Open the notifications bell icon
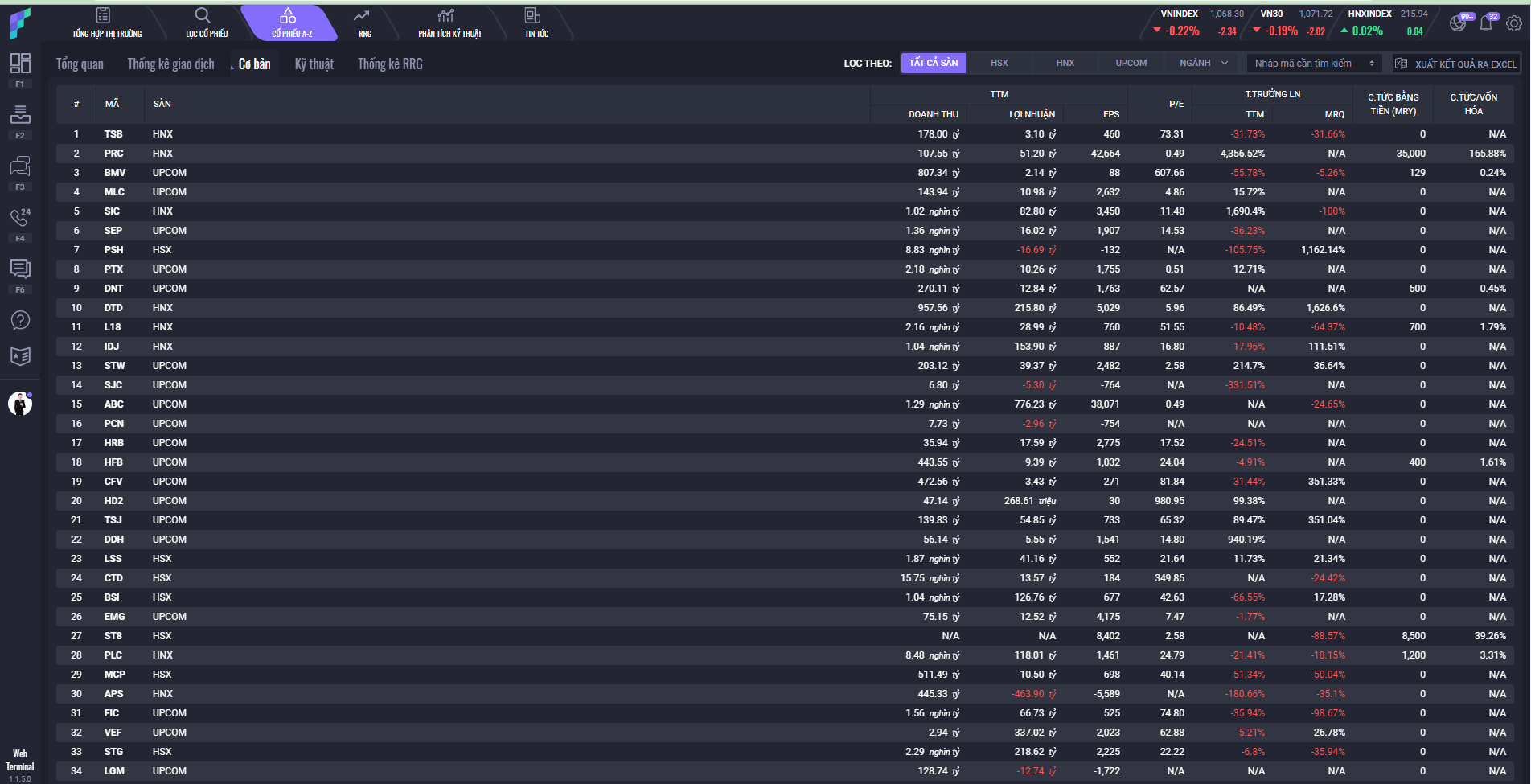 tap(1486, 23)
